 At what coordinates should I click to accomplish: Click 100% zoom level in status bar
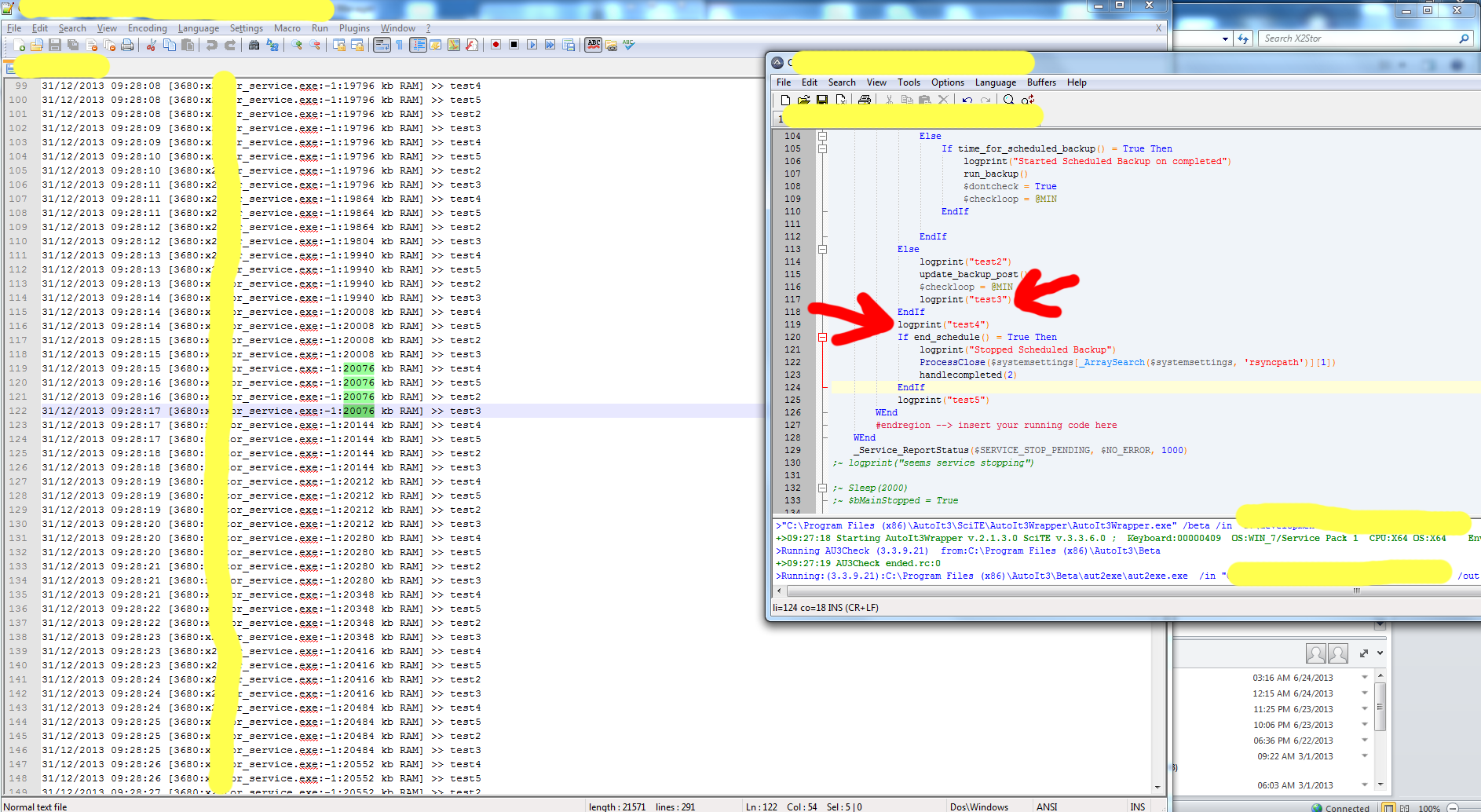(x=1429, y=807)
